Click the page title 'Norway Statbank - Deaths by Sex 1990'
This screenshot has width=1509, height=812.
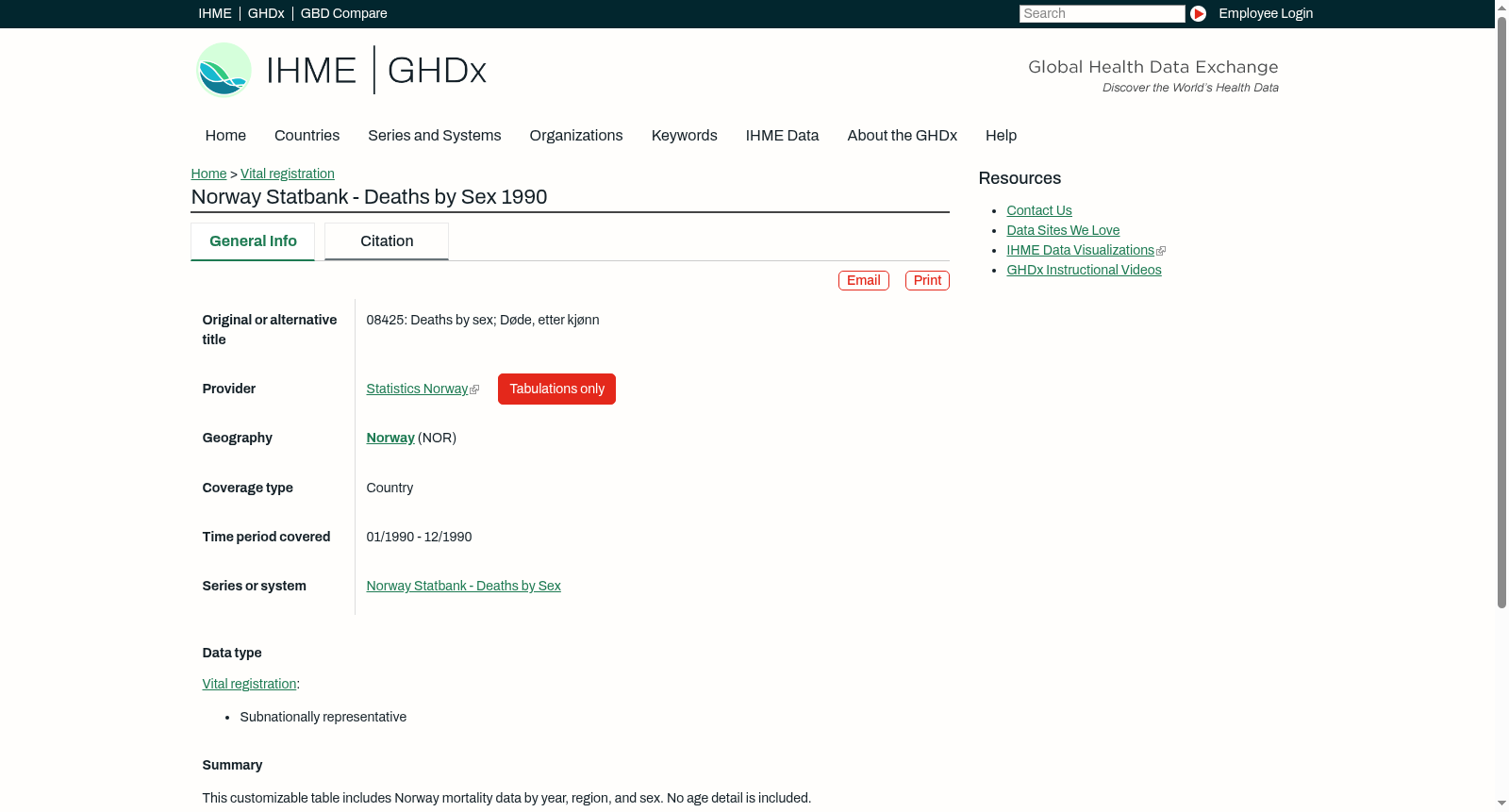pyautogui.click(x=369, y=197)
